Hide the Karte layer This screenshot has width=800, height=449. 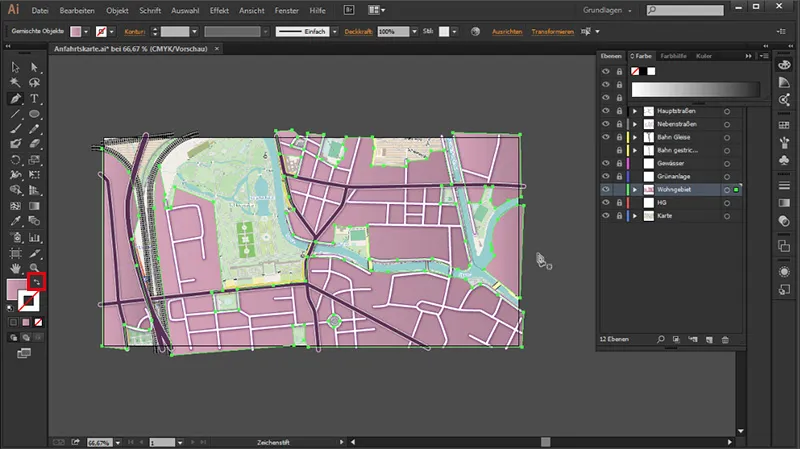(x=606, y=216)
